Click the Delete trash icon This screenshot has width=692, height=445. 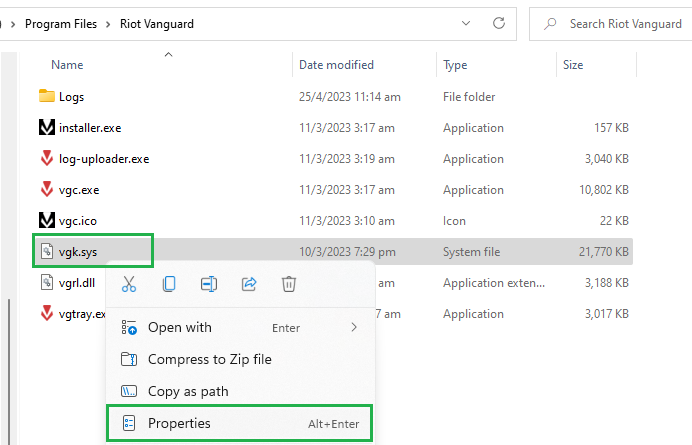coord(289,284)
